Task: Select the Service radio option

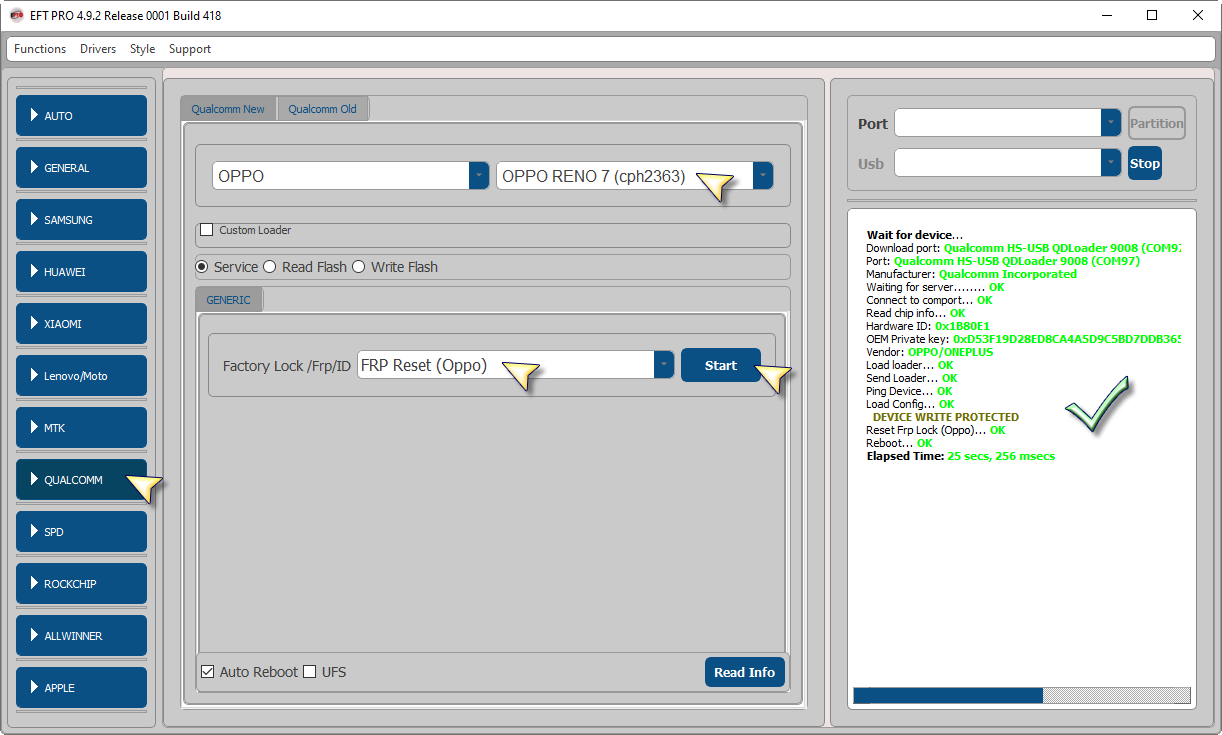Action: coord(202,267)
